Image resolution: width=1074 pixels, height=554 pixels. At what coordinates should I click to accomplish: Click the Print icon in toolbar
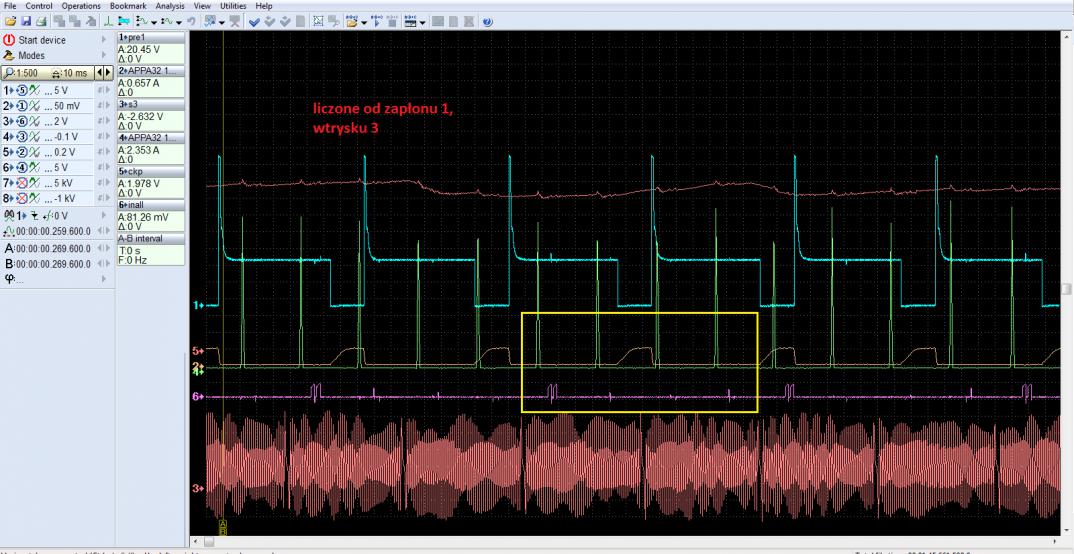[42, 21]
